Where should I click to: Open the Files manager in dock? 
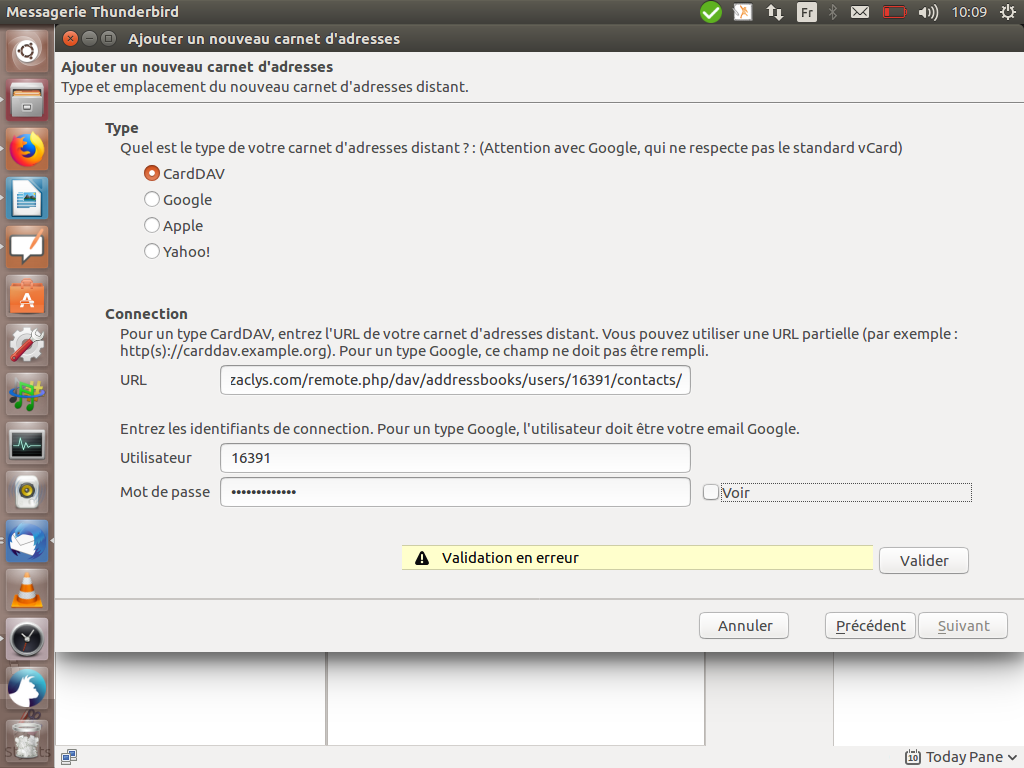click(x=28, y=101)
